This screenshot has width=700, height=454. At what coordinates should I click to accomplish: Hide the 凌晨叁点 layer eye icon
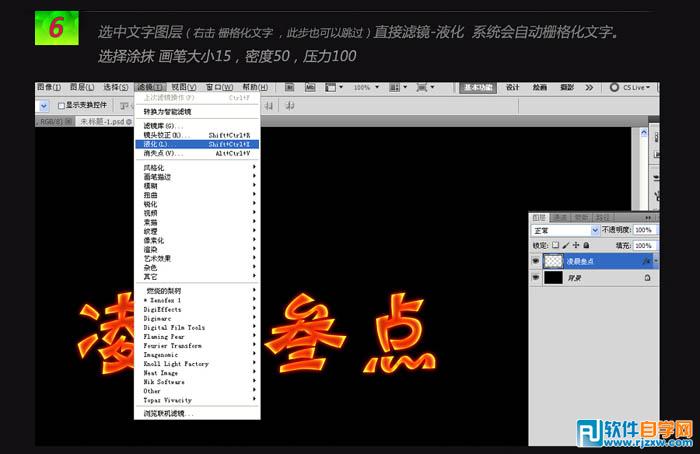(536, 261)
